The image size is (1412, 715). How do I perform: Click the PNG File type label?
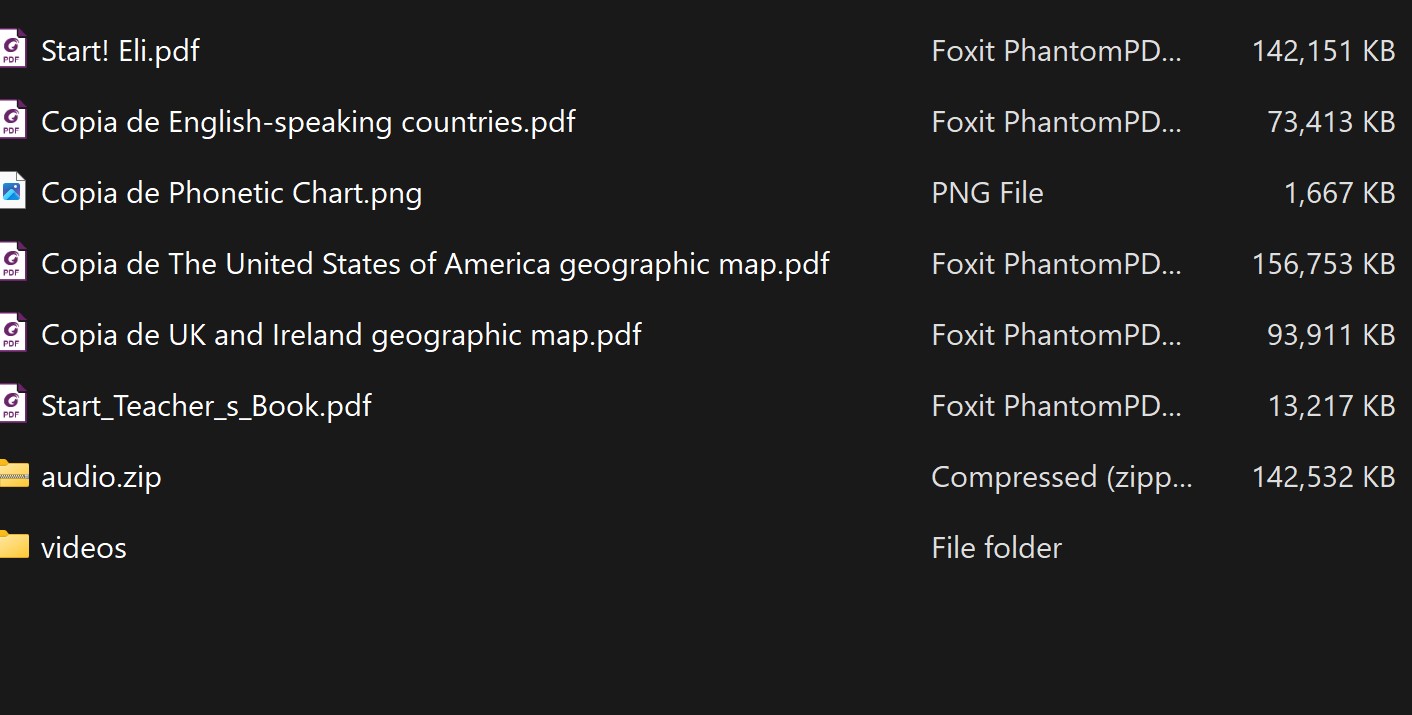pos(987,193)
